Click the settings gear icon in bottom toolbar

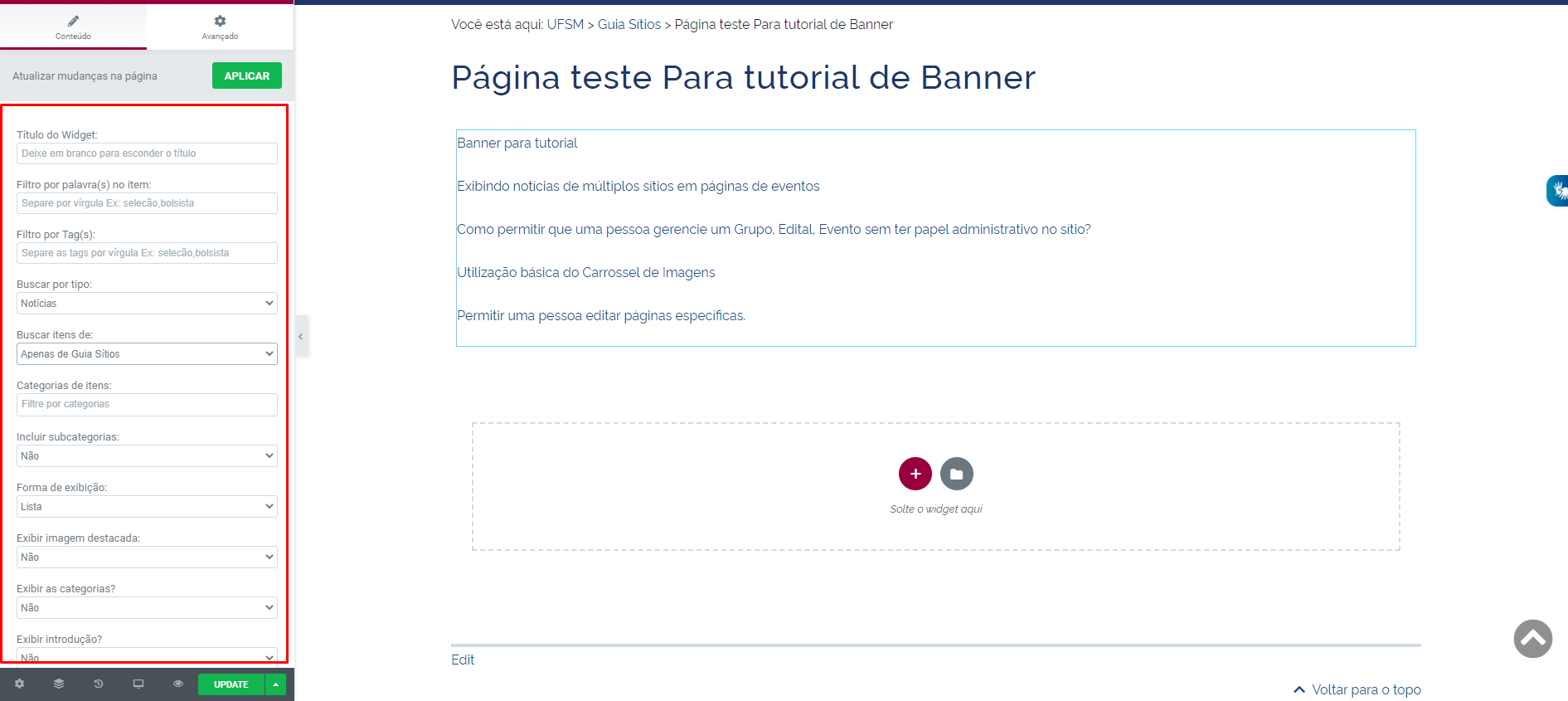coord(19,684)
